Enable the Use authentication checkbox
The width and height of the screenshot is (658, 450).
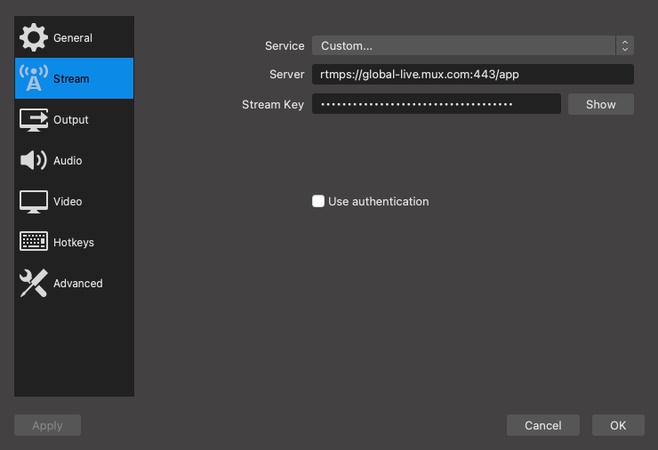[318, 202]
